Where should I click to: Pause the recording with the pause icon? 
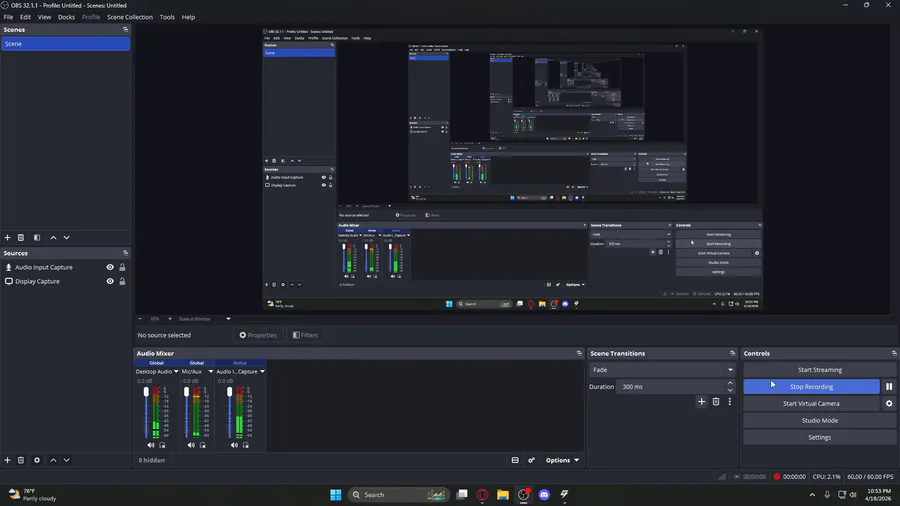tap(889, 387)
